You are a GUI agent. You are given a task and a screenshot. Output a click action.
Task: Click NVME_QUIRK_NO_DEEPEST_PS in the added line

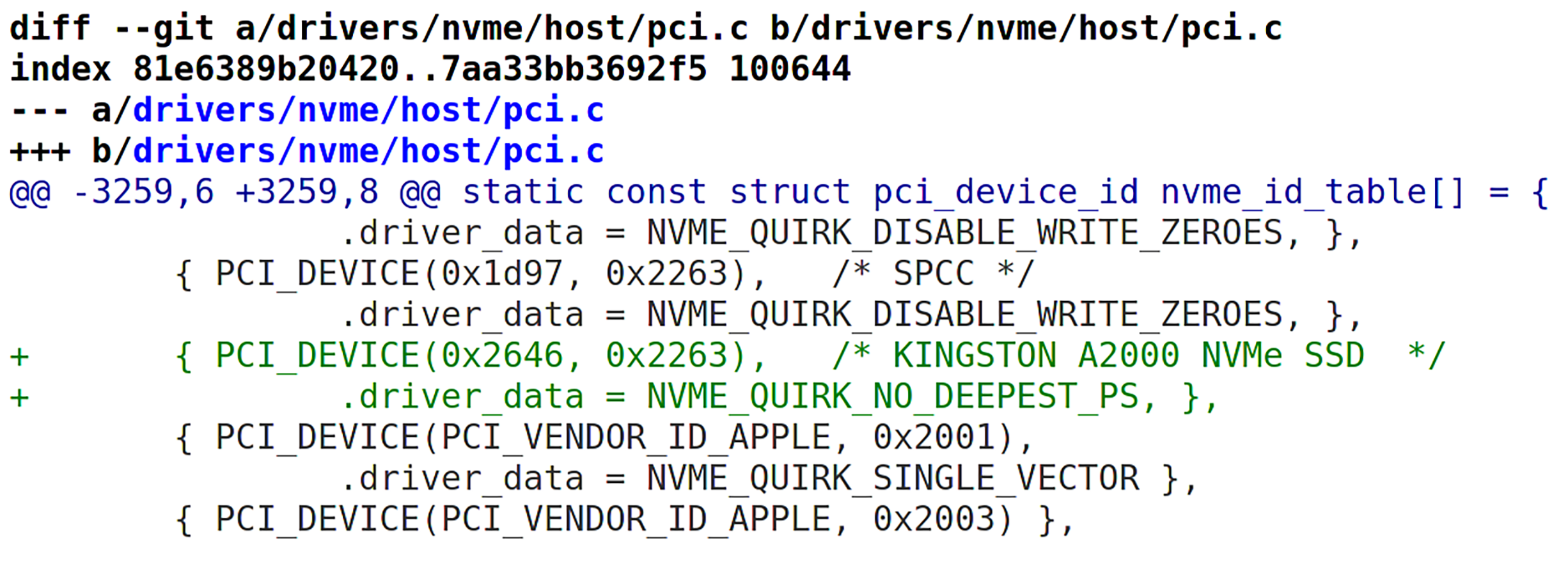point(892,397)
